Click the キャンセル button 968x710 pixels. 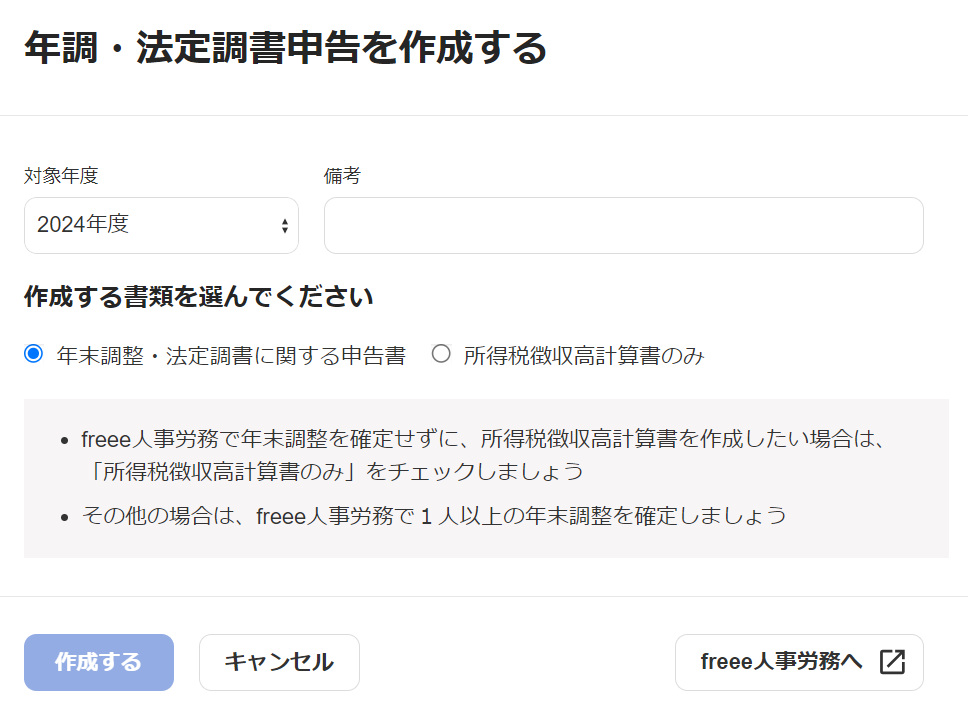(279, 662)
